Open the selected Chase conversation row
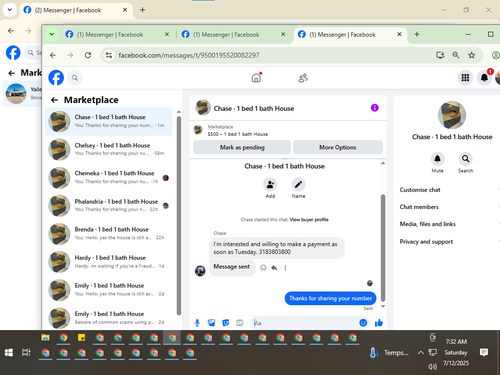500x375 pixels. pyautogui.click(x=109, y=121)
